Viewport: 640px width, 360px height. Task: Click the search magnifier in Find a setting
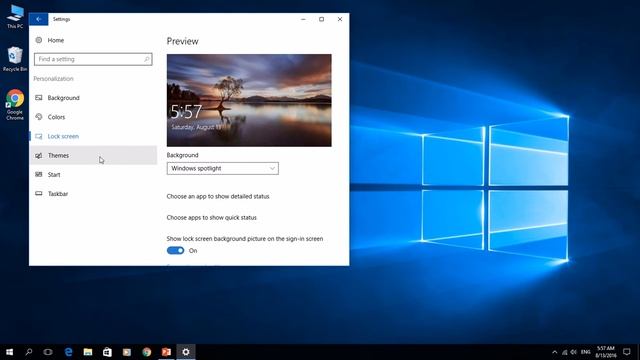(147, 59)
